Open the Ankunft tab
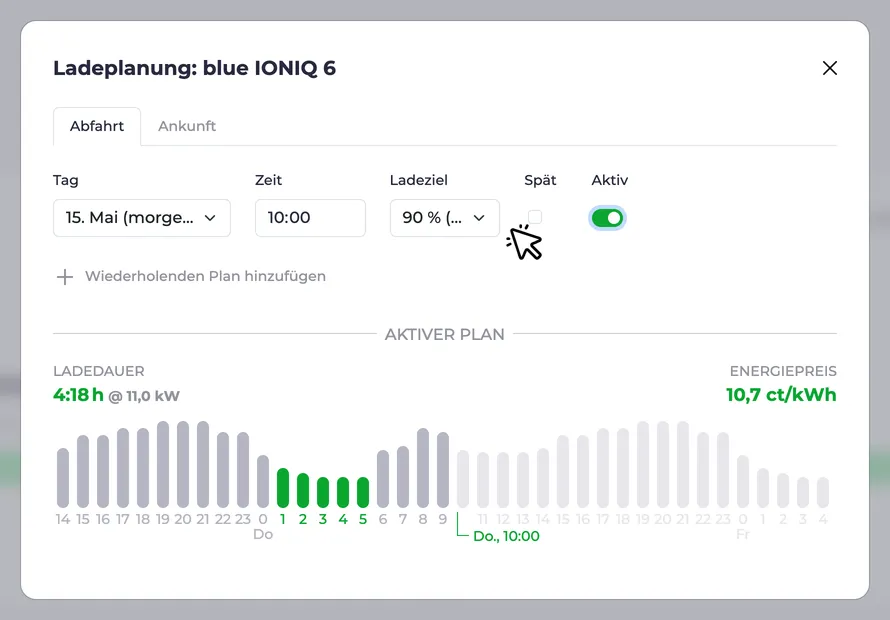Screen dimensions: 890x620 coord(187,126)
